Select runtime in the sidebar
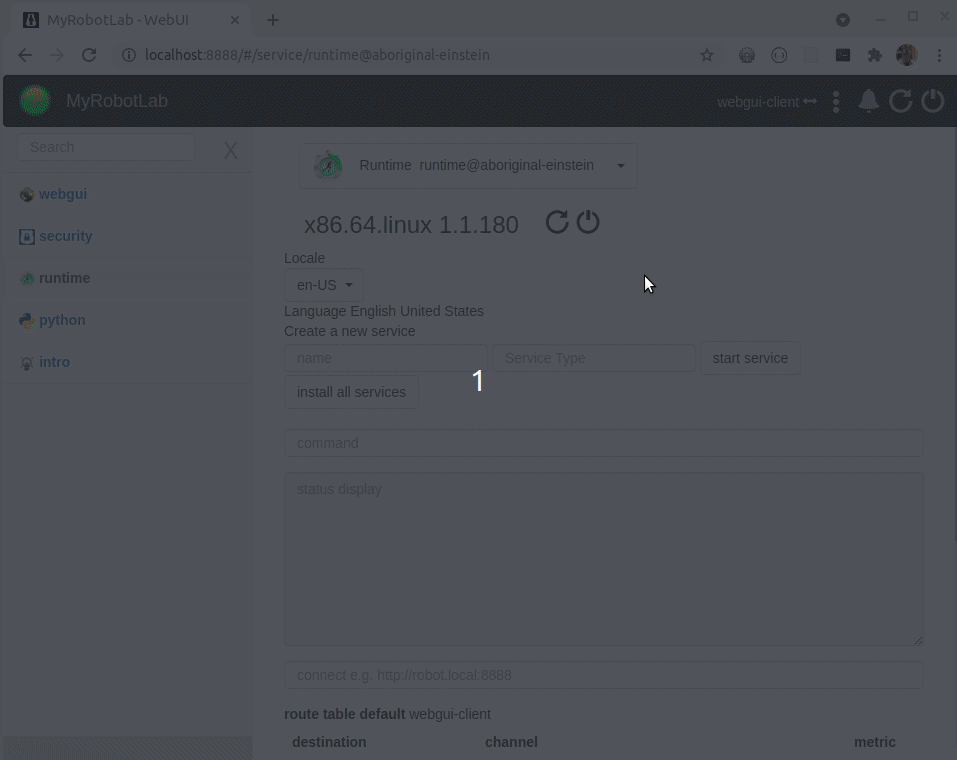 (64, 278)
